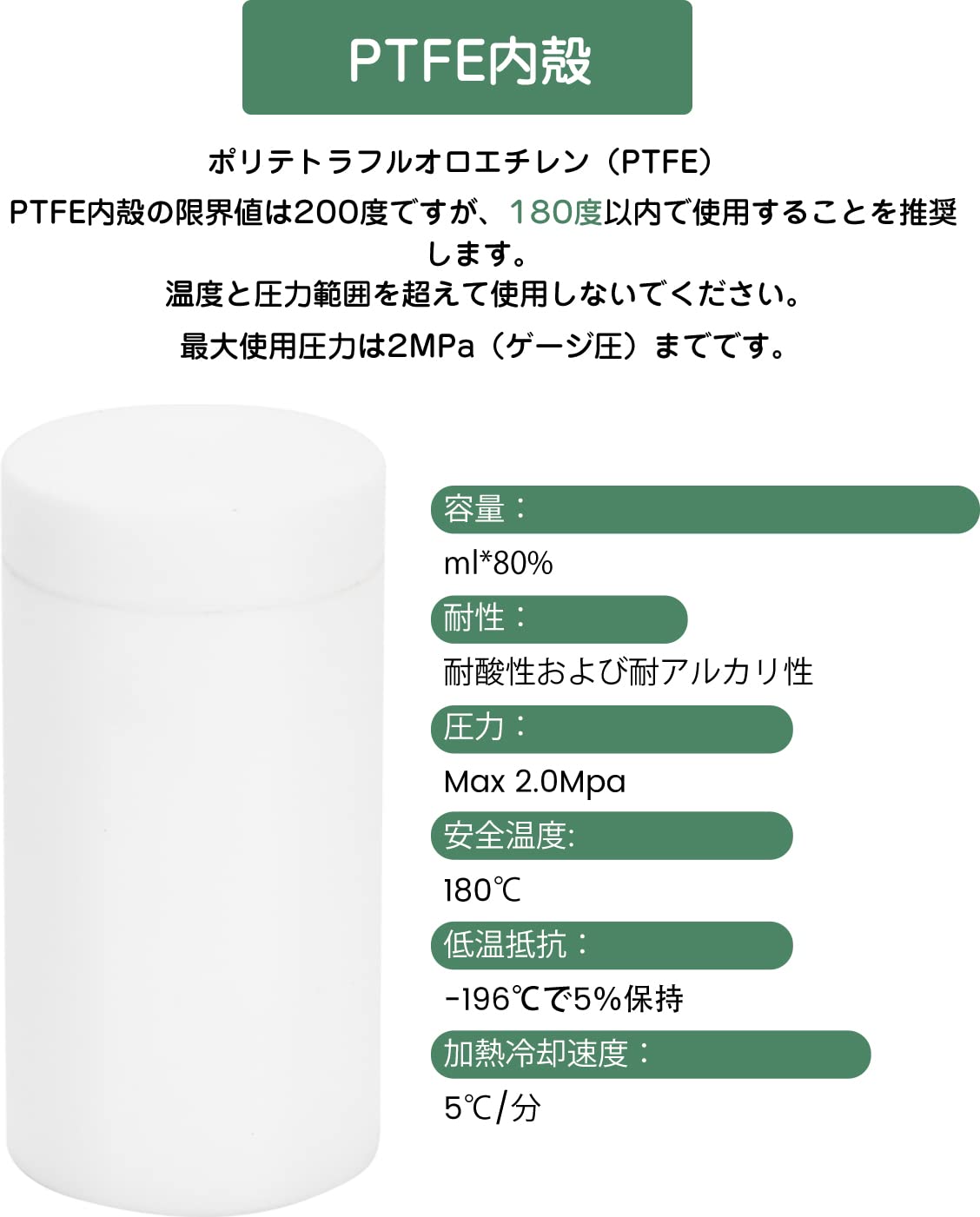Click the 5℃/分 speed value
Image resolution: width=980 pixels, height=1217 pixels.
[492, 1108]
